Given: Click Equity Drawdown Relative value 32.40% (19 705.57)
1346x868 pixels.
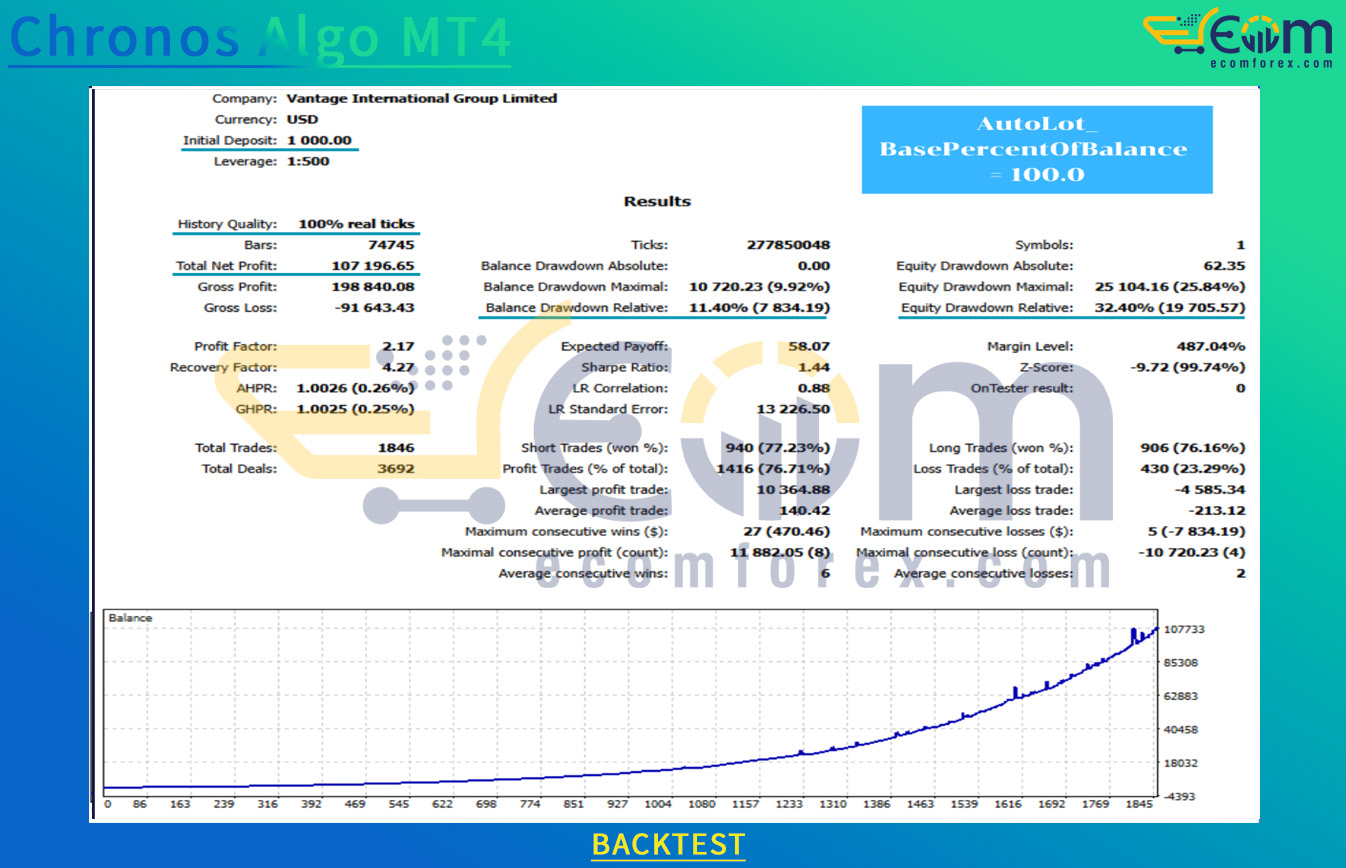Looking at the screenshot, I should point(1170,309).
